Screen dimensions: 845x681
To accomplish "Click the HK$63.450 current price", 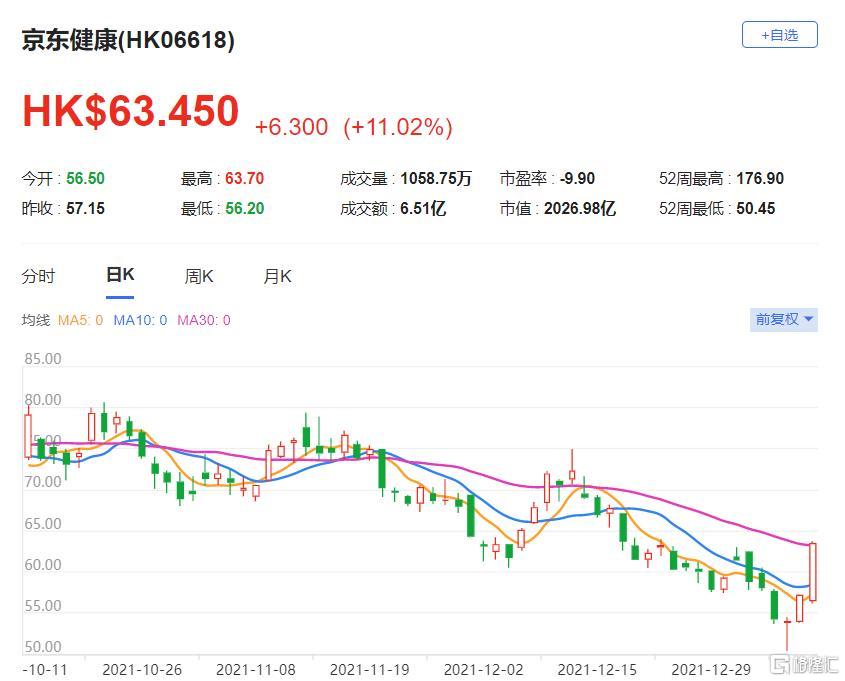I will click(131, 111).
